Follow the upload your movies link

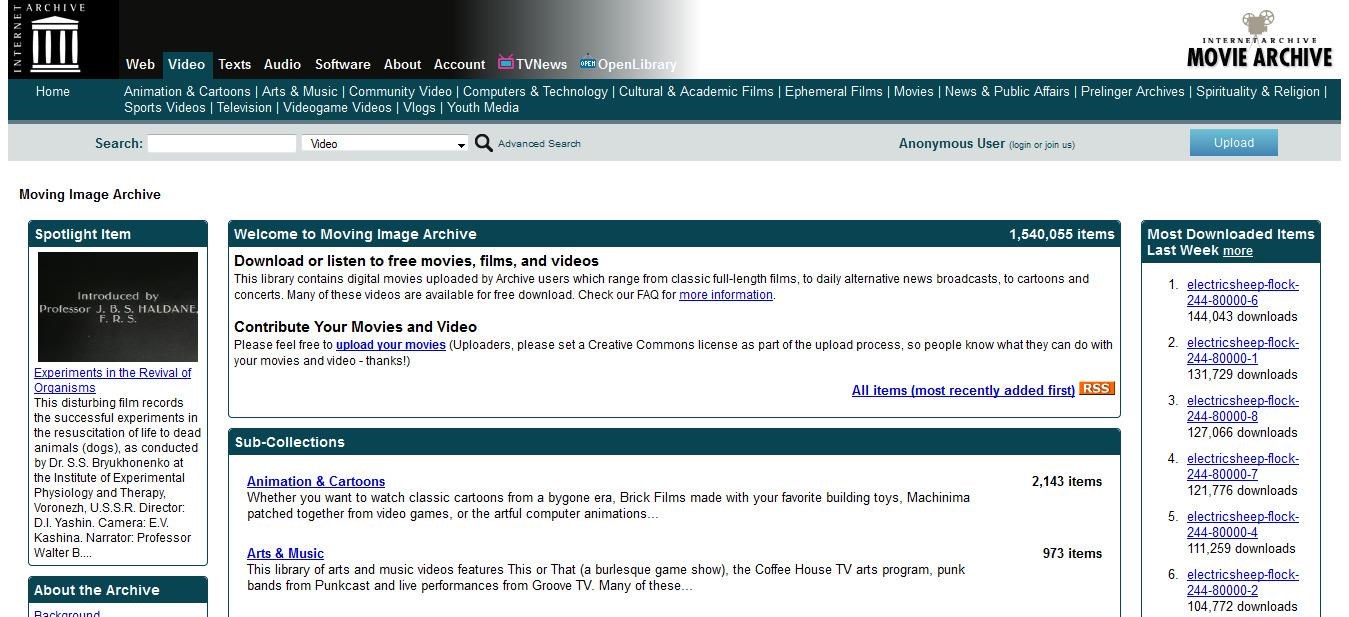coord(390,345)
